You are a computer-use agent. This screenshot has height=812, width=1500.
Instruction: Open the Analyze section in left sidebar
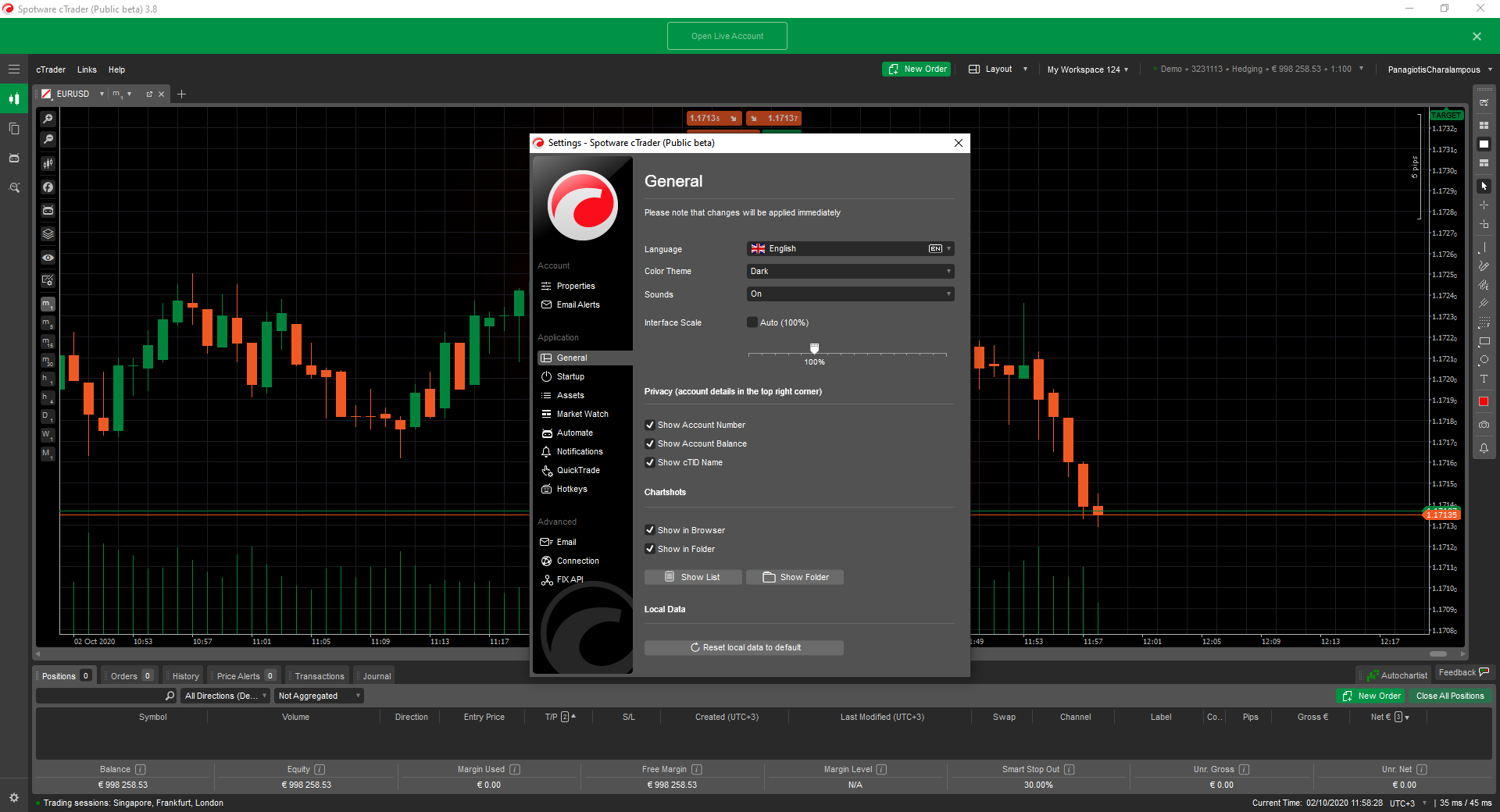(14, 188)
